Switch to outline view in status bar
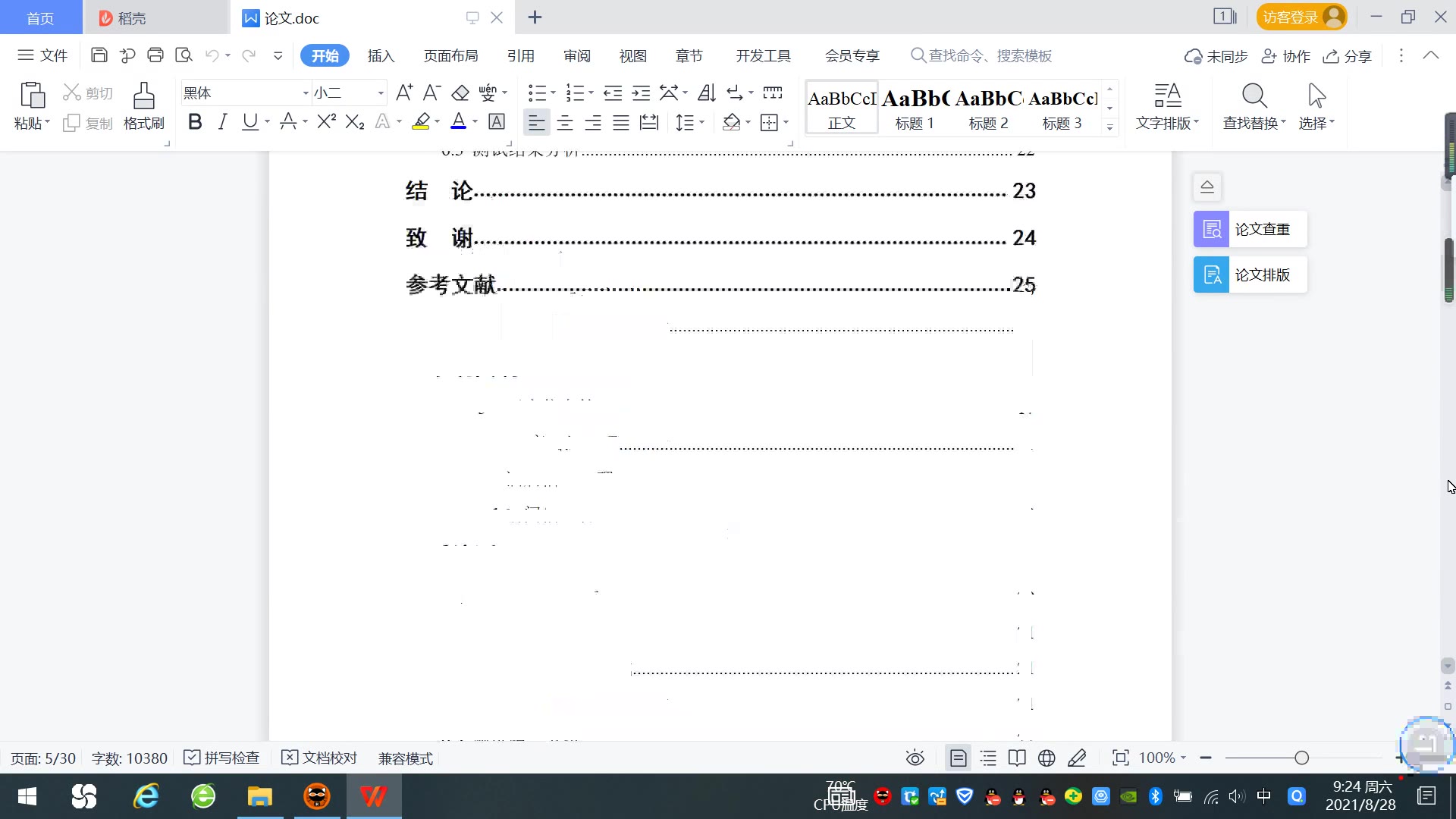The height and width of the screenshot is (819, 1456). (x=988, y=758)
